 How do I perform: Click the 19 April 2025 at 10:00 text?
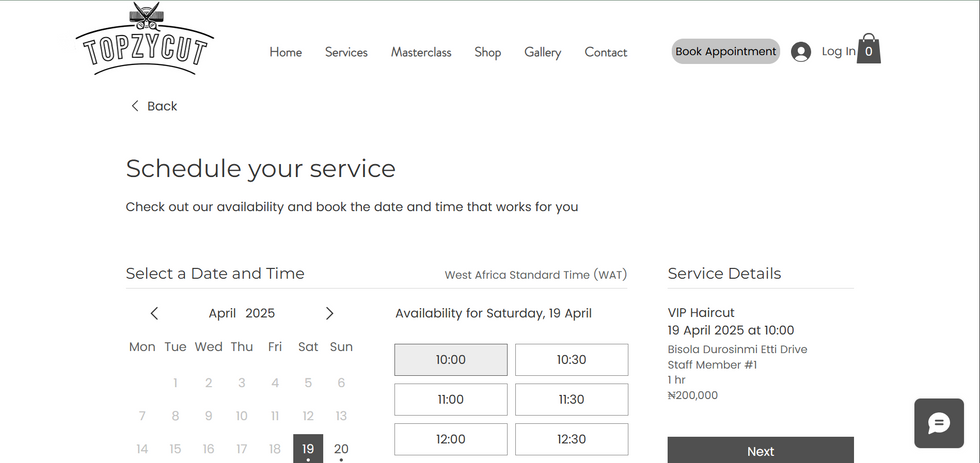[x=731, y=331]
